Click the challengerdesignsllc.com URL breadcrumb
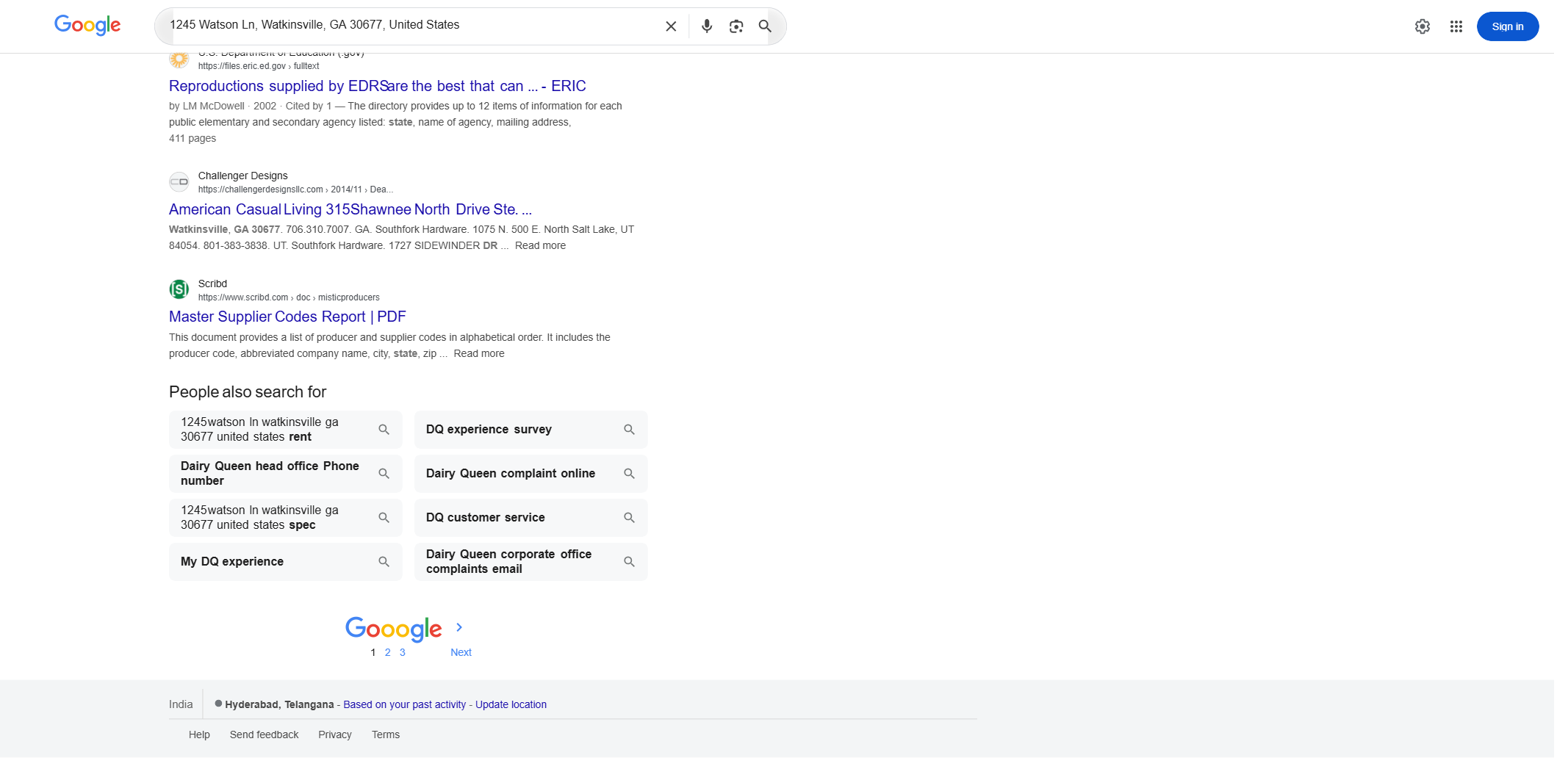The height and width of the screenshot is (758, 1568). [x=295, y=189]
